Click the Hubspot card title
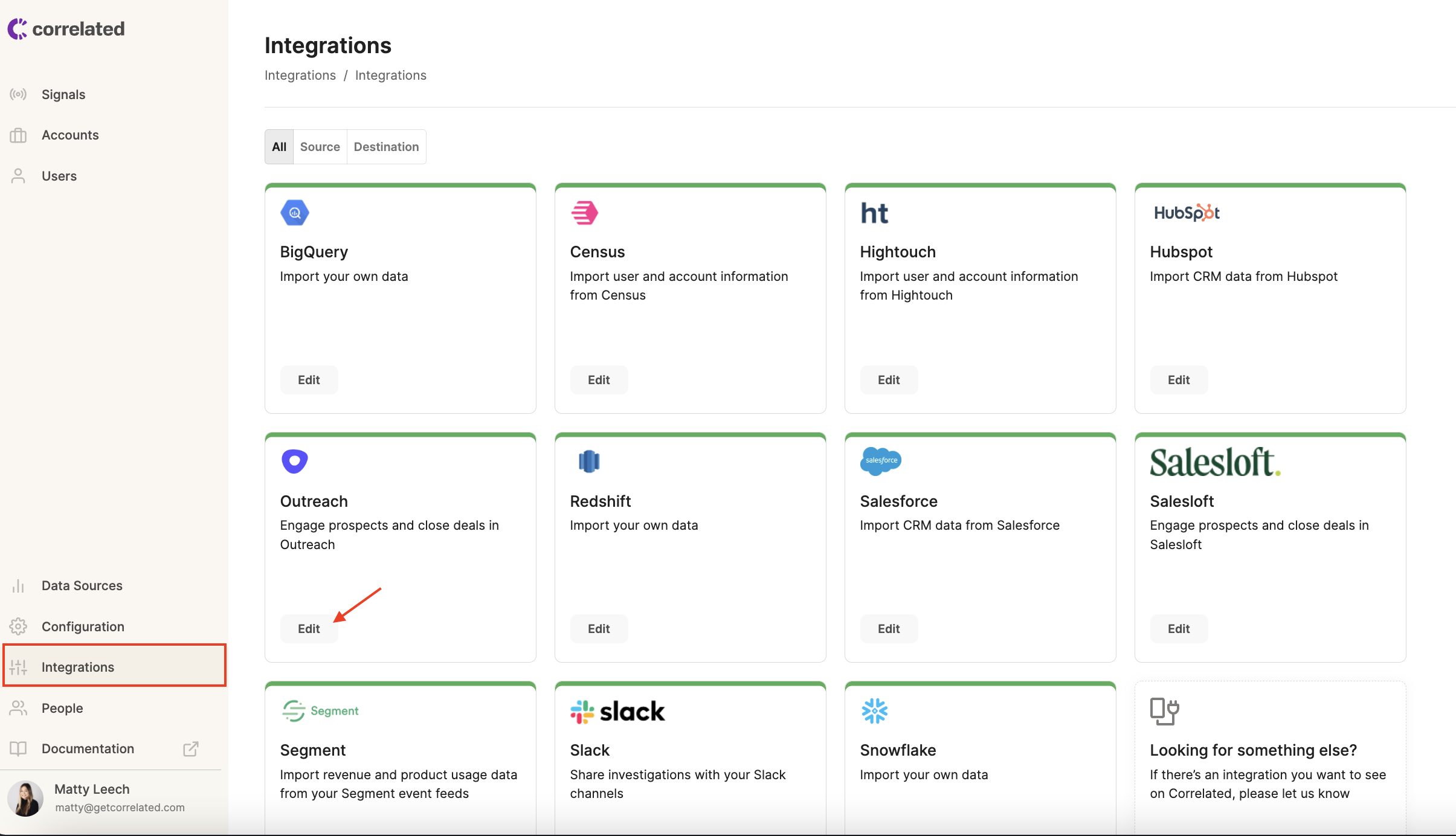Viewport: 1456px width, 836px height. 1181,252
